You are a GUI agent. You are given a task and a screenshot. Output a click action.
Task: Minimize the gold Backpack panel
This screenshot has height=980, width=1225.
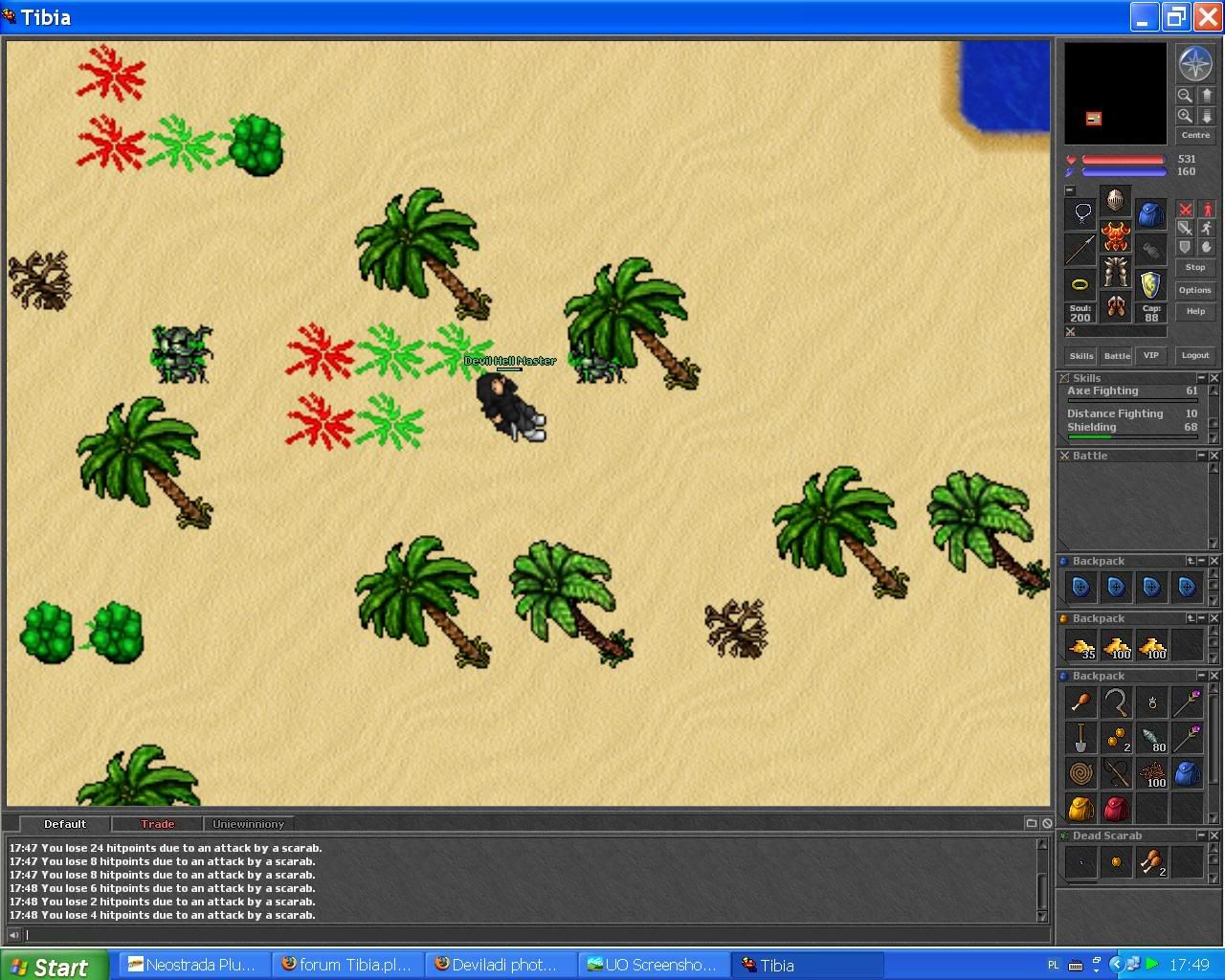click(x=1202, y=618)
